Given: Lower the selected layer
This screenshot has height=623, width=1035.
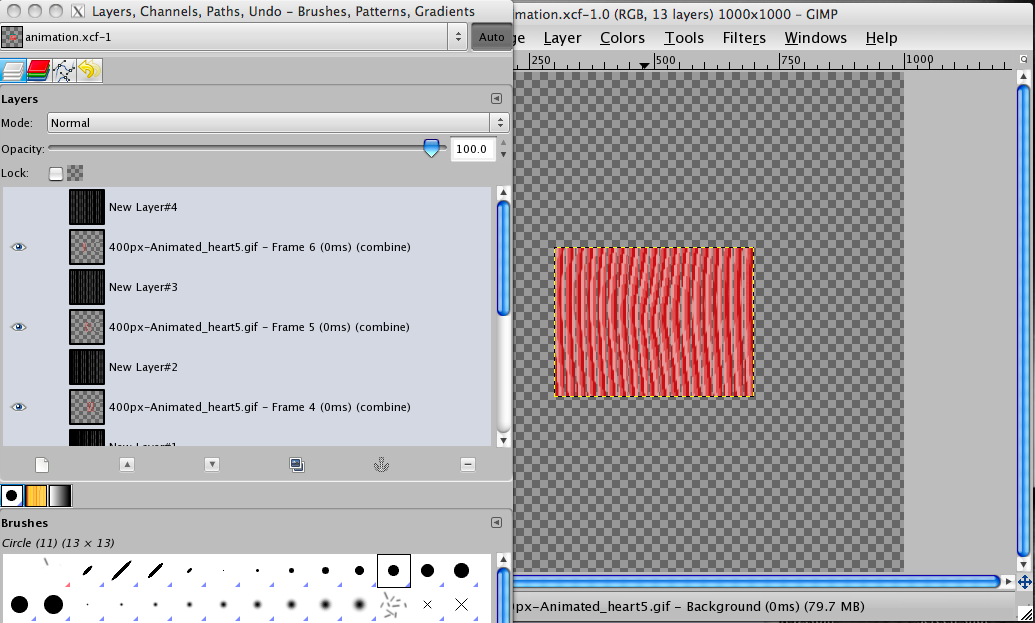Looking at the screenshot, I should pyautogui.click(x=211, y=464).
